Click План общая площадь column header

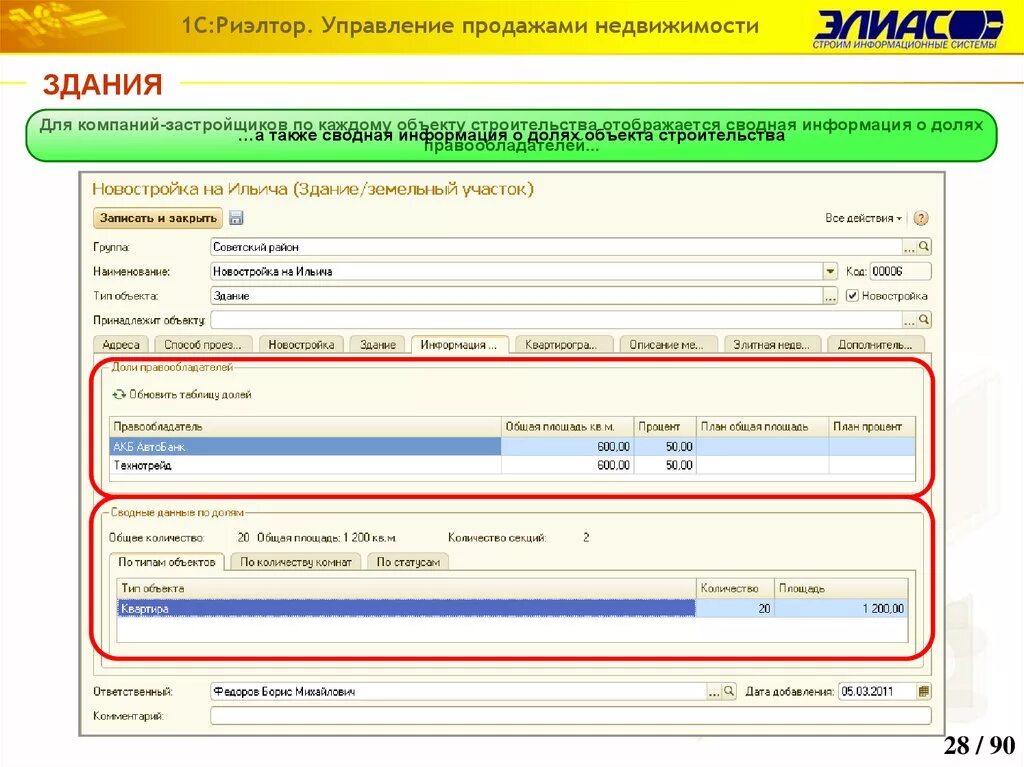pos(763,427)
